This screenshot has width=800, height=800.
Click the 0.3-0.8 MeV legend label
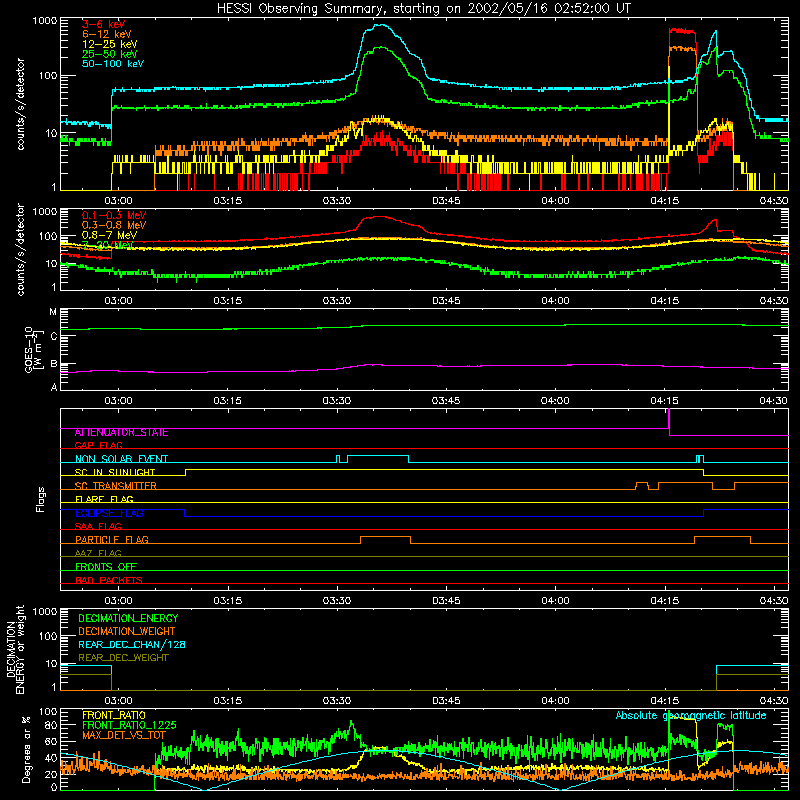point(114,225)
